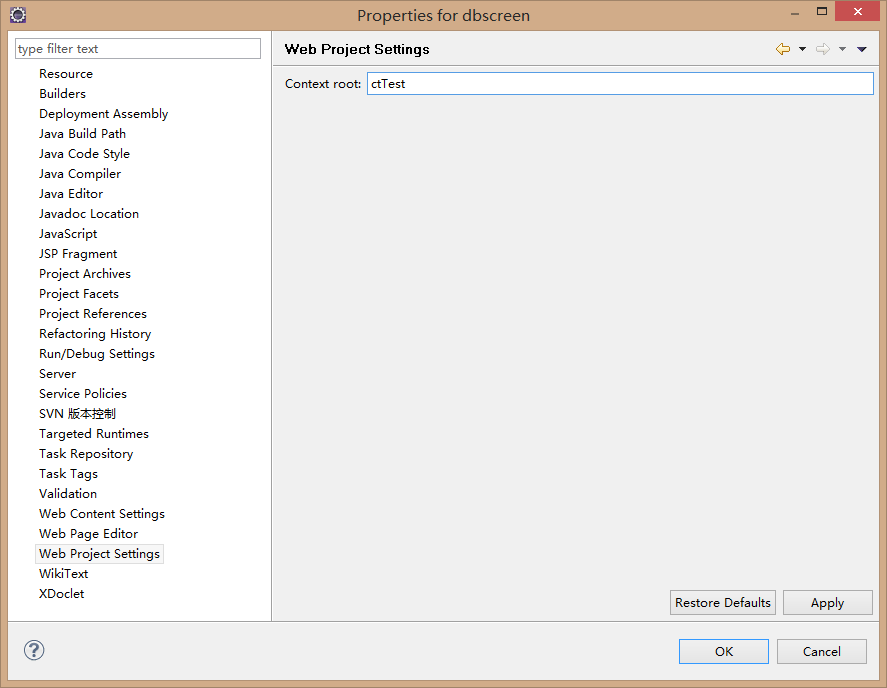The image size is (887, 688).
Task: Select Project Facets settings
Action: click(79, 294)
